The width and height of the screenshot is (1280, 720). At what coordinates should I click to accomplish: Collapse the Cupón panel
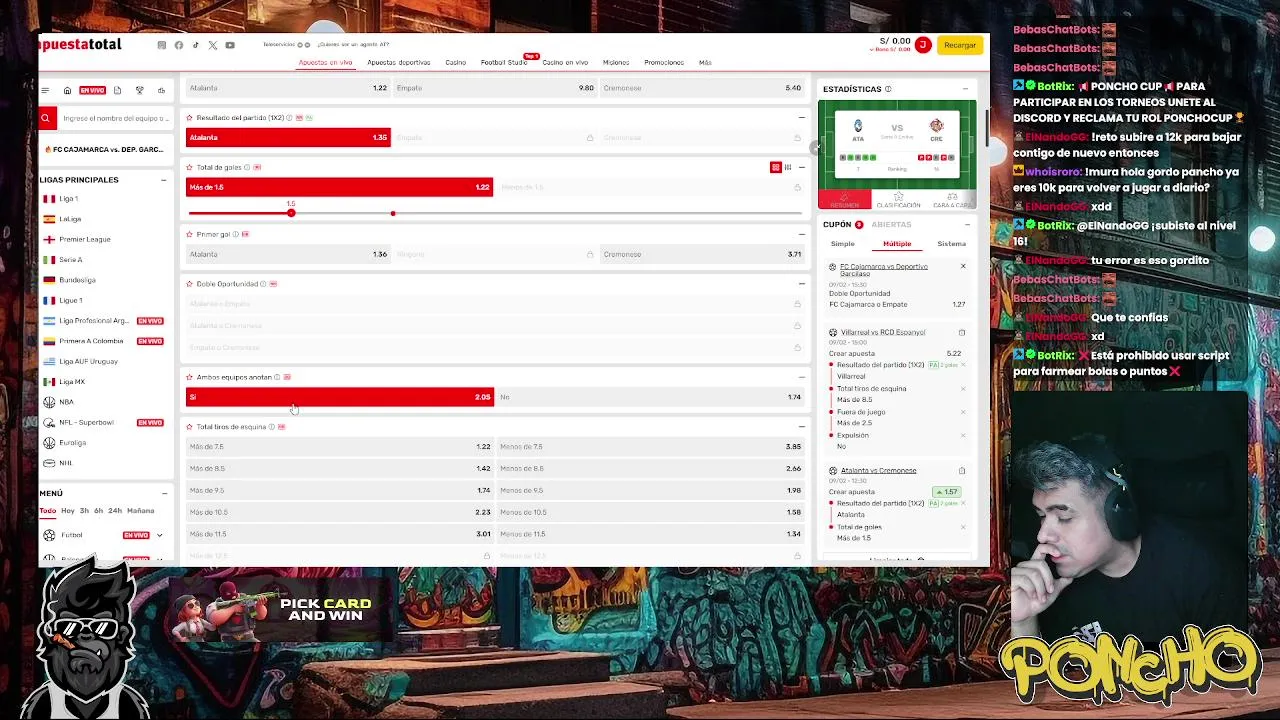[965, 225]
